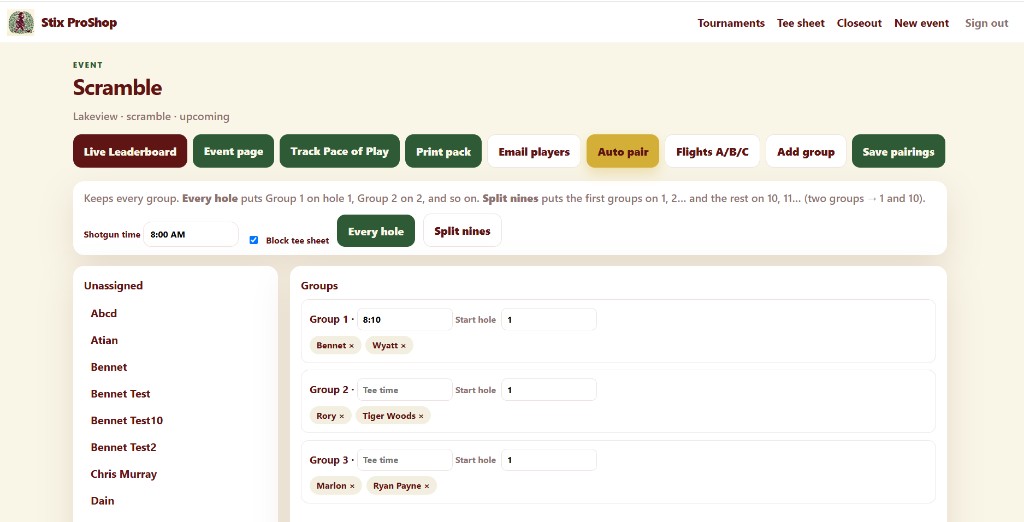Click the Groups panel heading
Viewport: 1024px width, 522px height.
tap(319, 285)
